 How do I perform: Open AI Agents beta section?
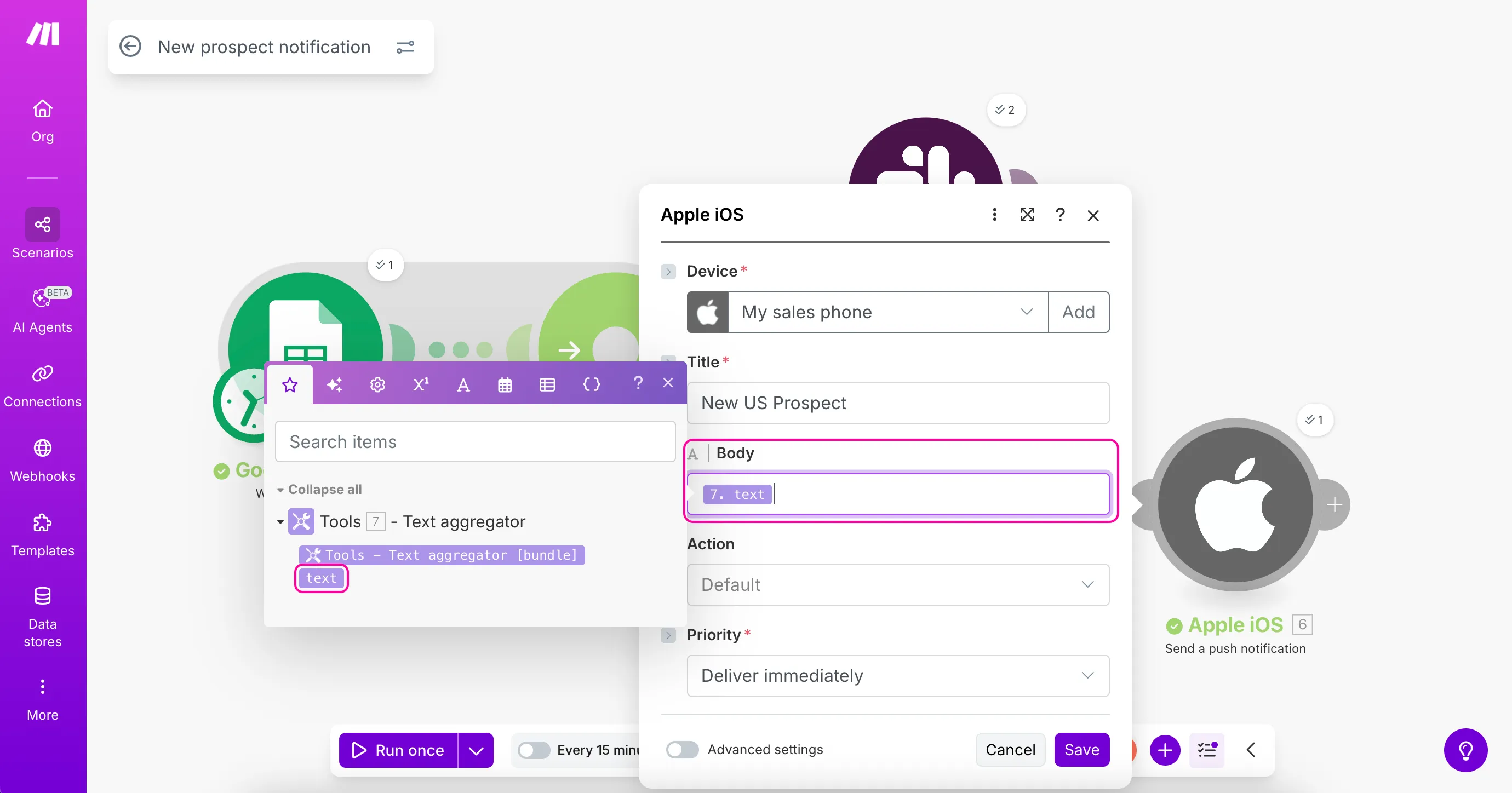coord(42,310)
